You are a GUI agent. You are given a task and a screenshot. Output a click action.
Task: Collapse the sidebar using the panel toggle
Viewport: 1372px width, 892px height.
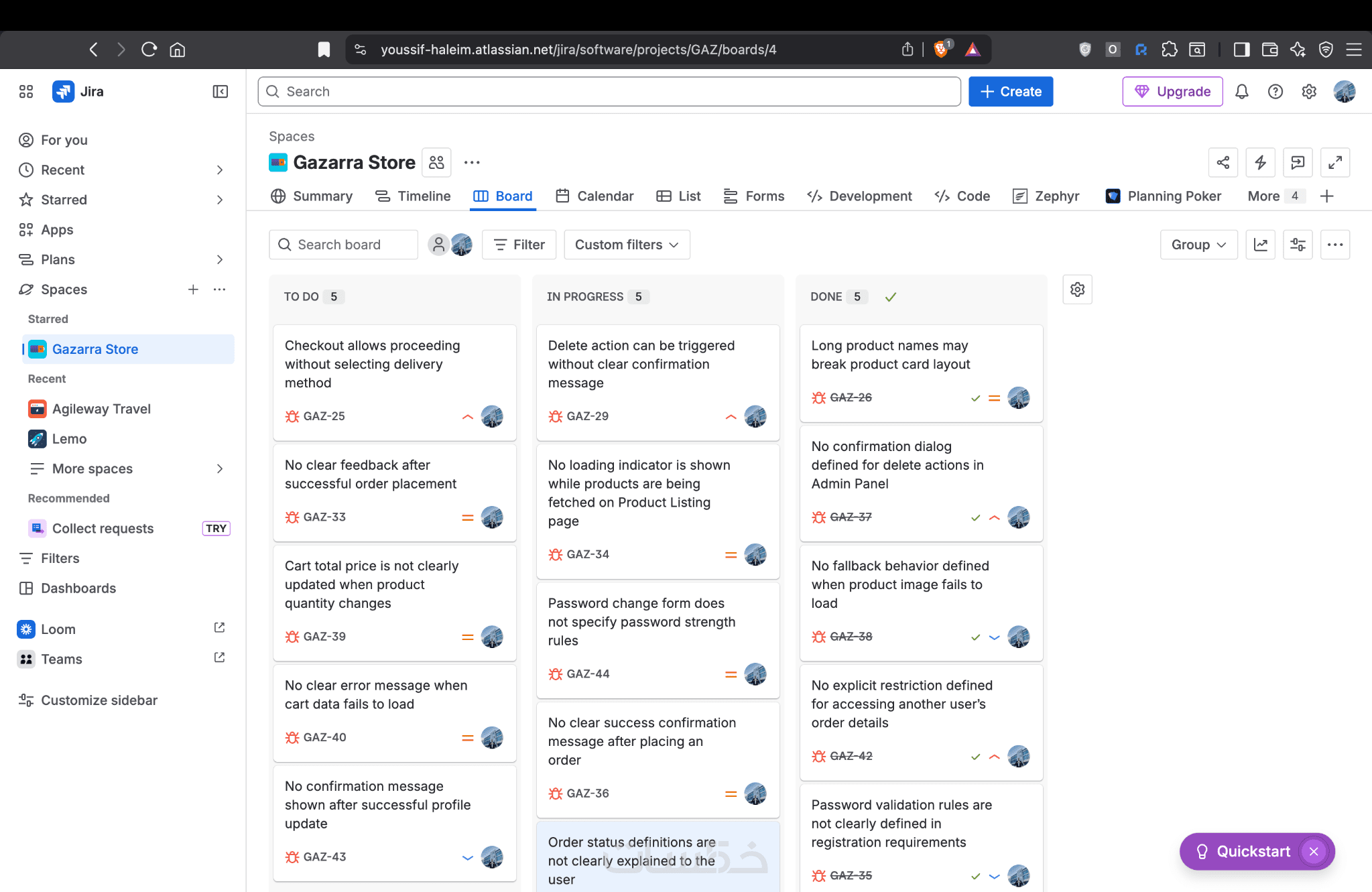pos(220,92)
